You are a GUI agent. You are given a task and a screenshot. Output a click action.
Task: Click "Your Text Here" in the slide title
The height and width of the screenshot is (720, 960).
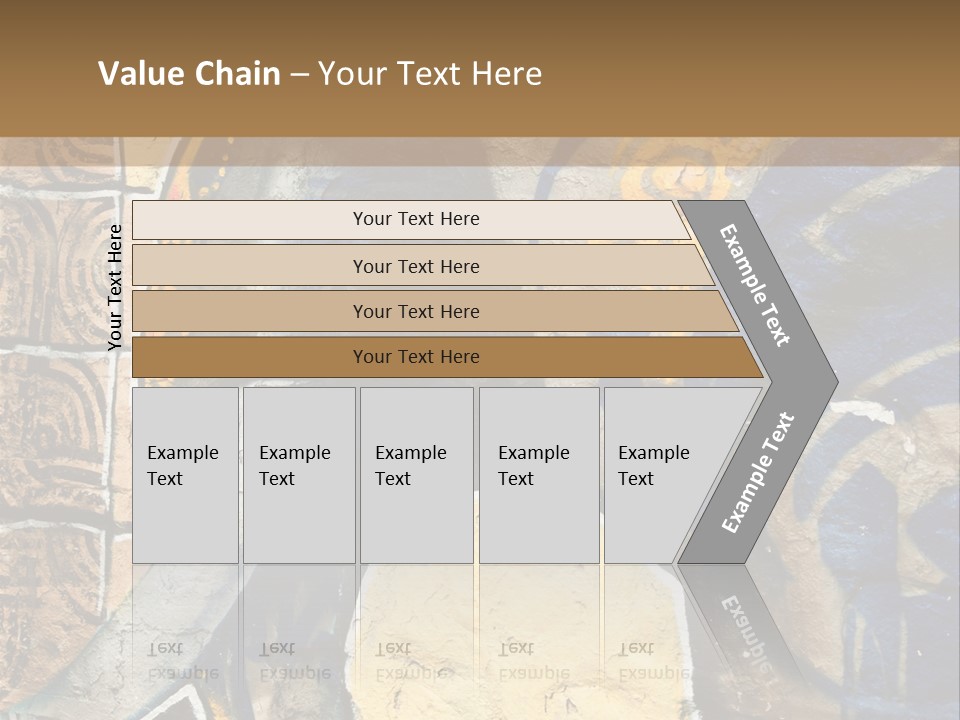[x=430, y=74]
